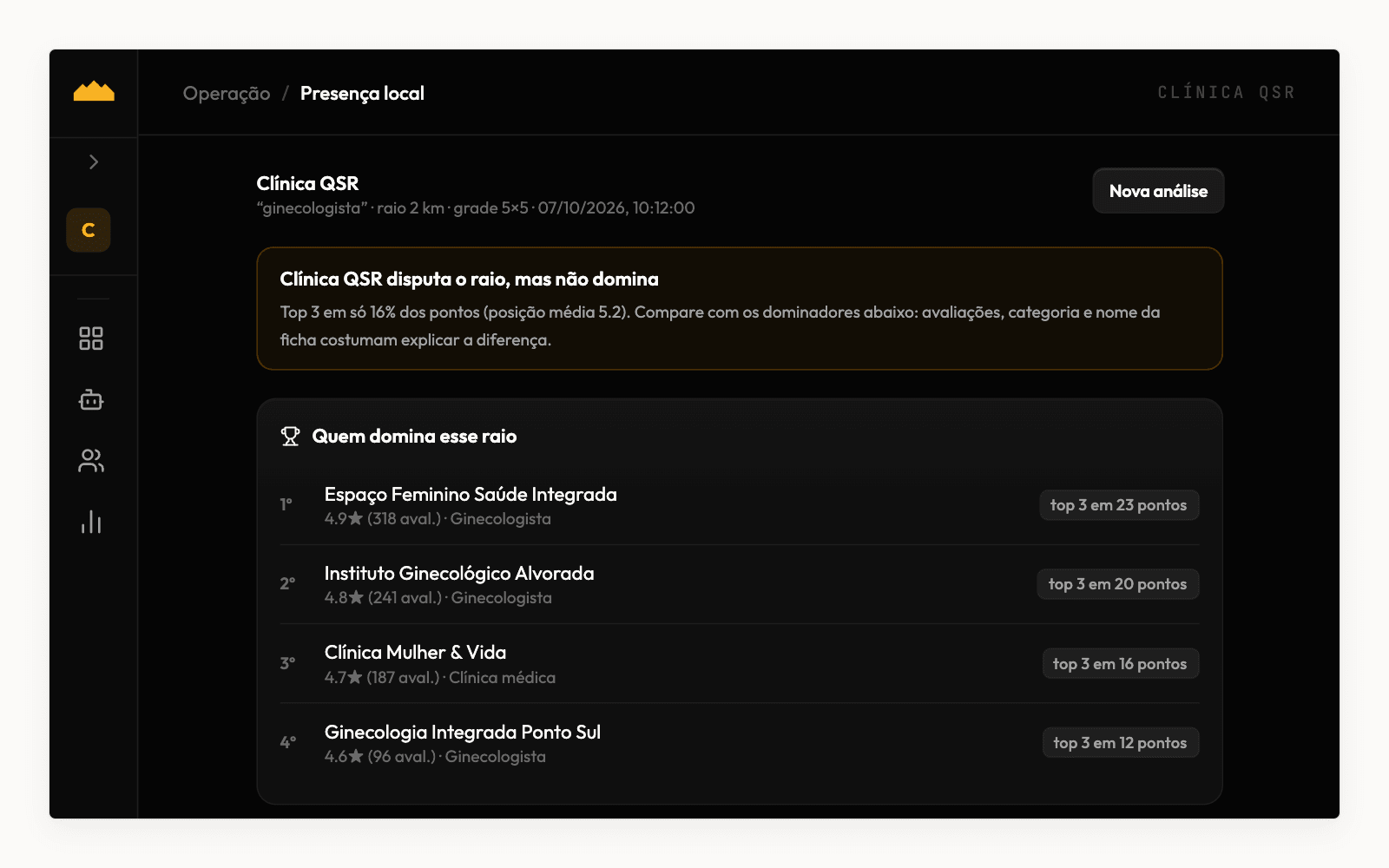Open Instituto Ginecológico Alvorada
The image size is (1389, 868).
click(459, 574)
